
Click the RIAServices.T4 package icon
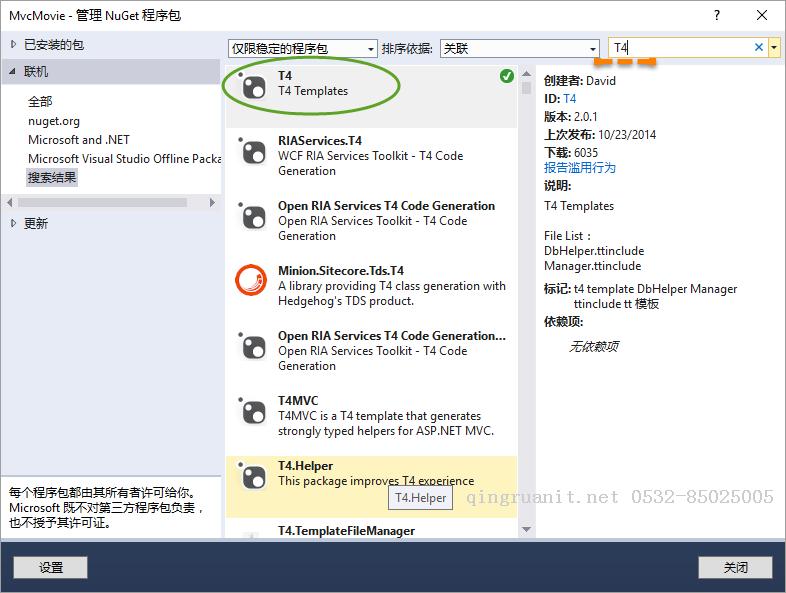(x=253, y=151)
